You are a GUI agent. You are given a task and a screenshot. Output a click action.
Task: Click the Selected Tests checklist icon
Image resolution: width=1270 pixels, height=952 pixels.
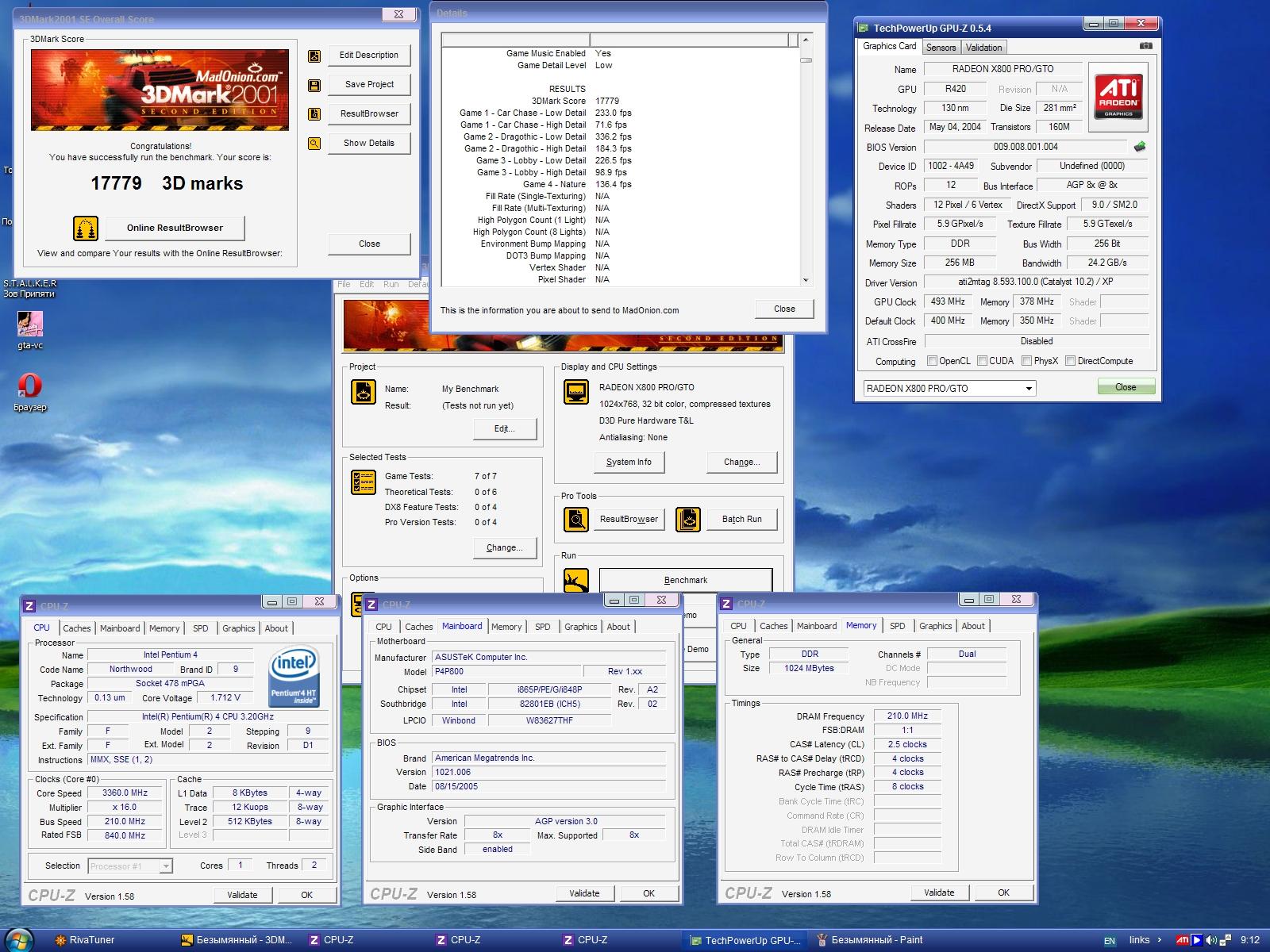coord(364,482)
